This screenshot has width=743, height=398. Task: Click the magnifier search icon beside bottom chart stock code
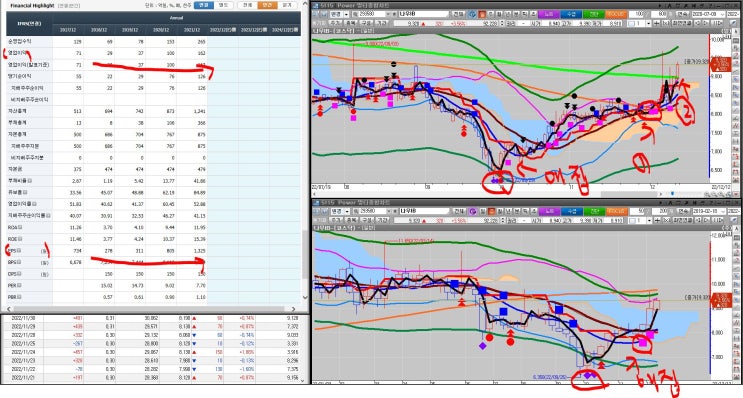(355, 211)
